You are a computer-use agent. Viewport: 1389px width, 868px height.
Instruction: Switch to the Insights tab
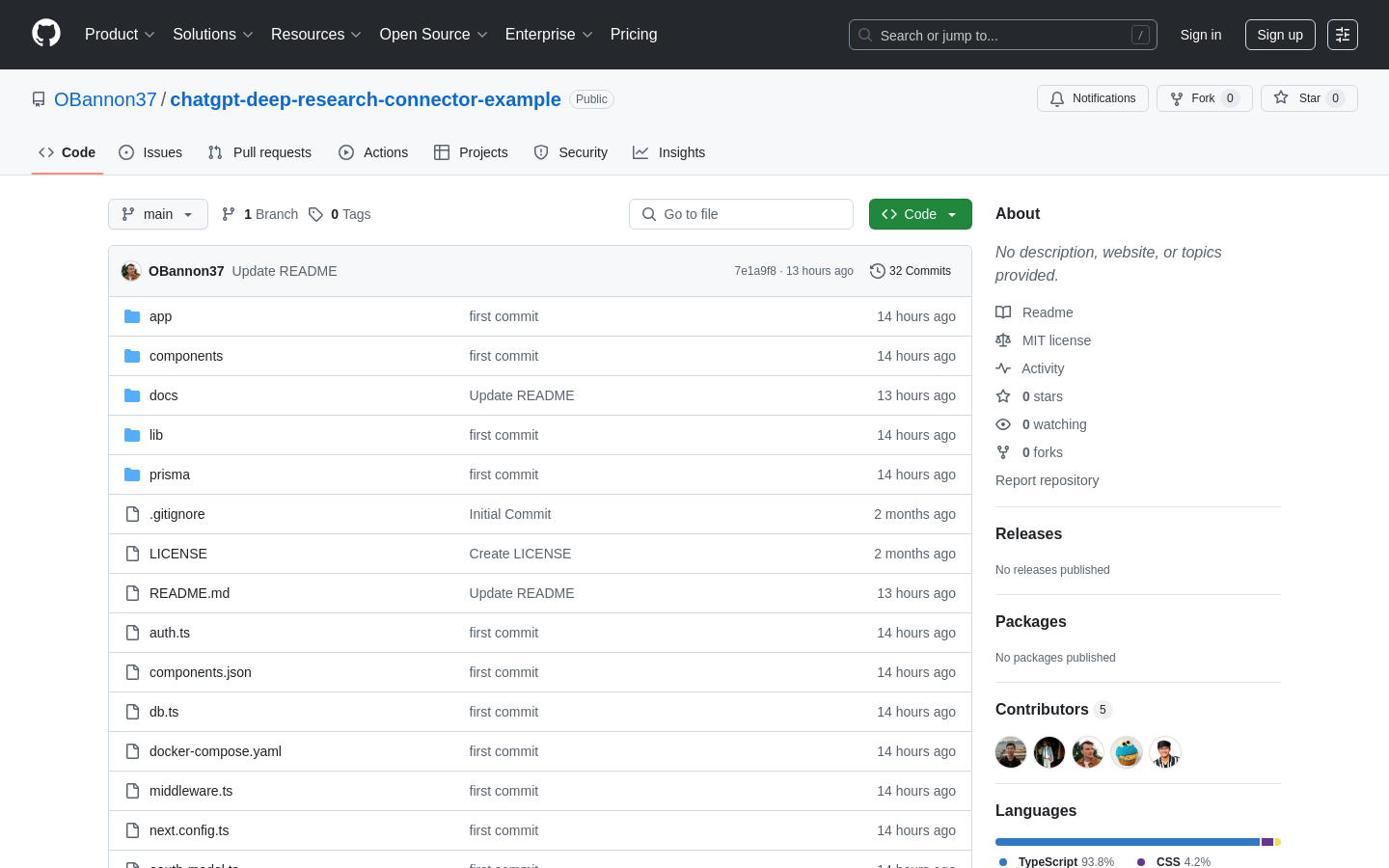668,152
